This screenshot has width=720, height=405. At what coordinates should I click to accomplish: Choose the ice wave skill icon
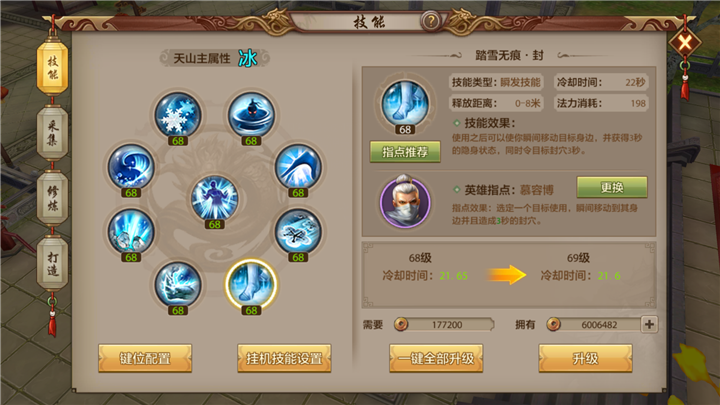tap(131, 167)
